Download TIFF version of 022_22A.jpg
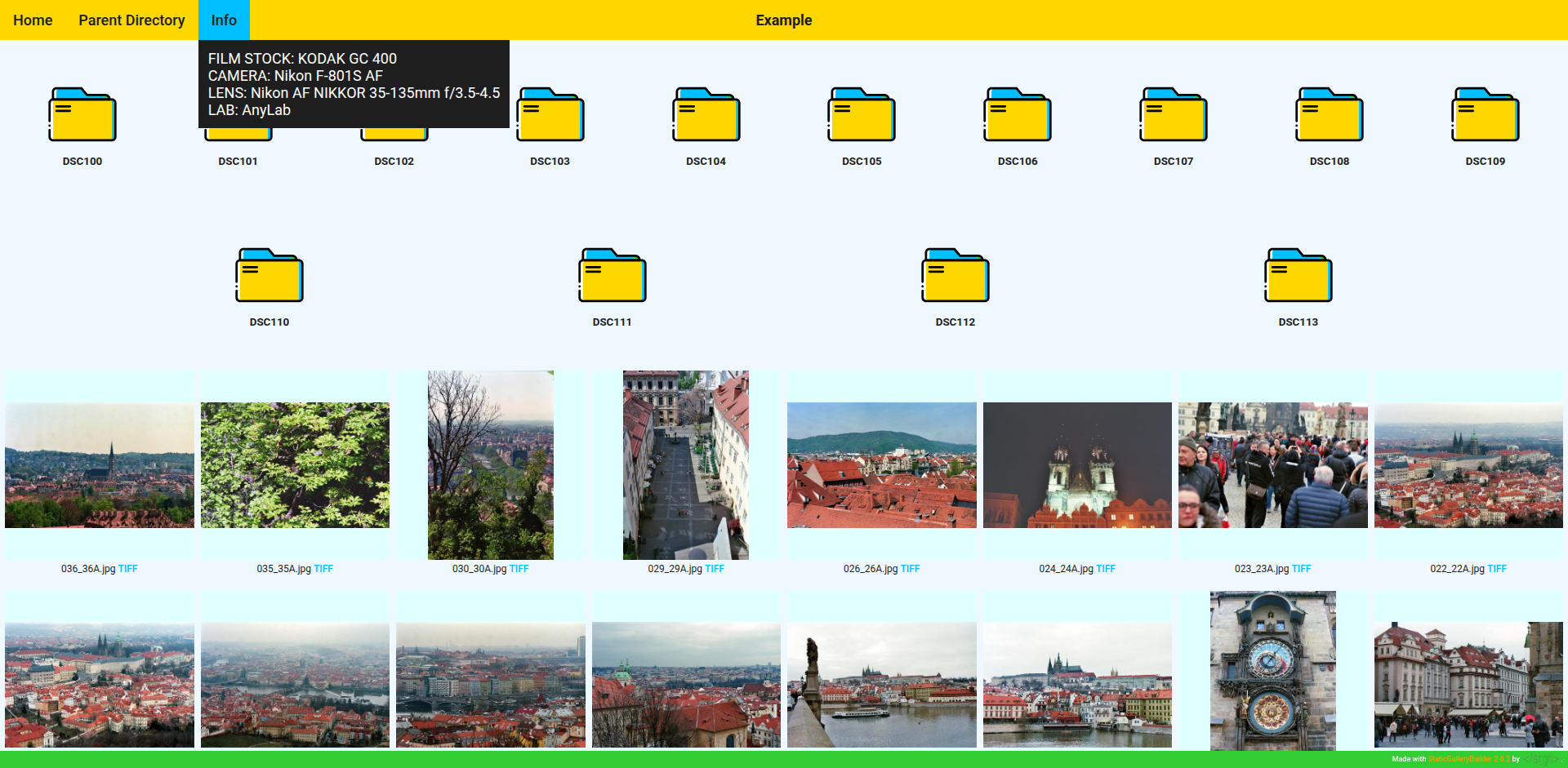Screen dimensions: 1568x768 click(1497, 569)
